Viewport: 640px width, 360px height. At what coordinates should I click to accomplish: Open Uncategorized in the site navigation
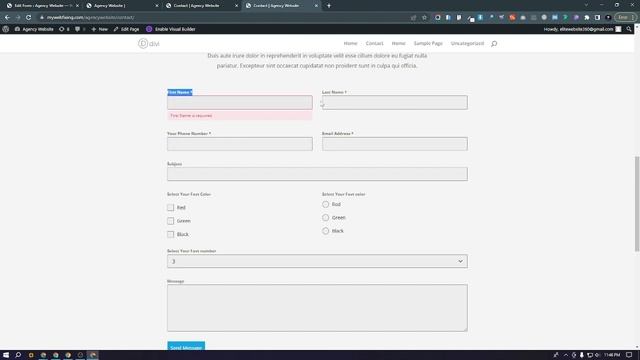click(x=467, y=43)
